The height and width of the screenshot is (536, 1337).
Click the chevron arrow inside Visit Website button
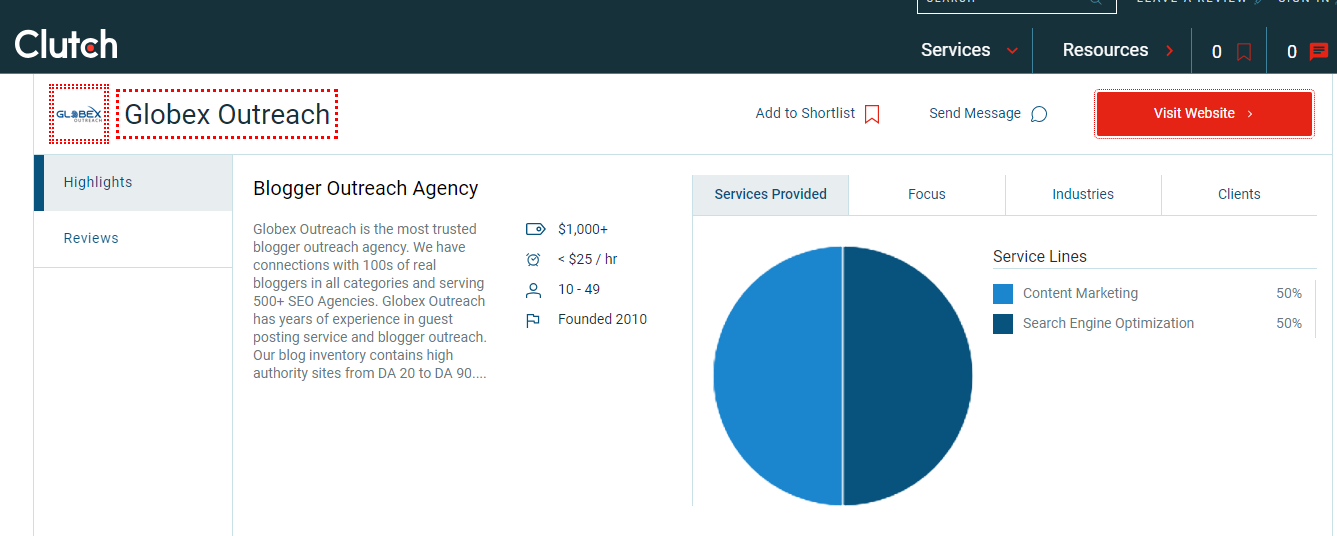[1250, 114]
